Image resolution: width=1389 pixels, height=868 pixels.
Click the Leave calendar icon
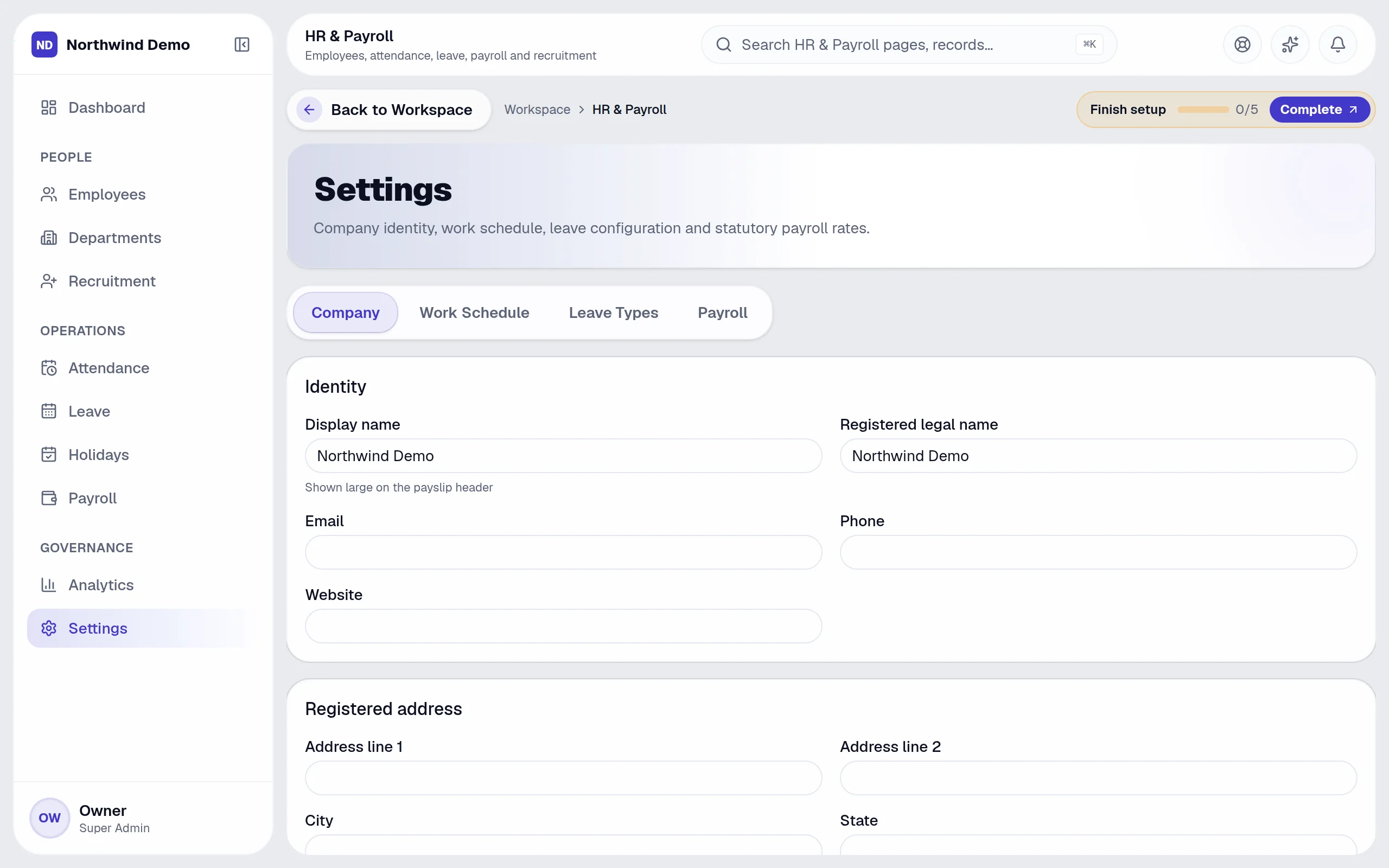pyautogui.click(x=49, y=411)
